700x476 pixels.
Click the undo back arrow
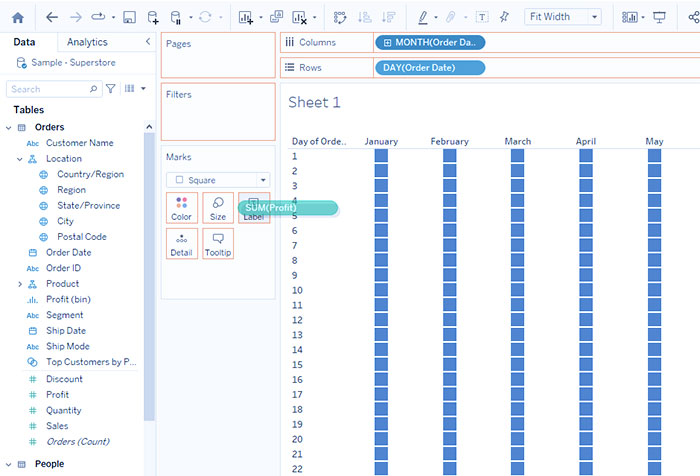pos(52,17)
